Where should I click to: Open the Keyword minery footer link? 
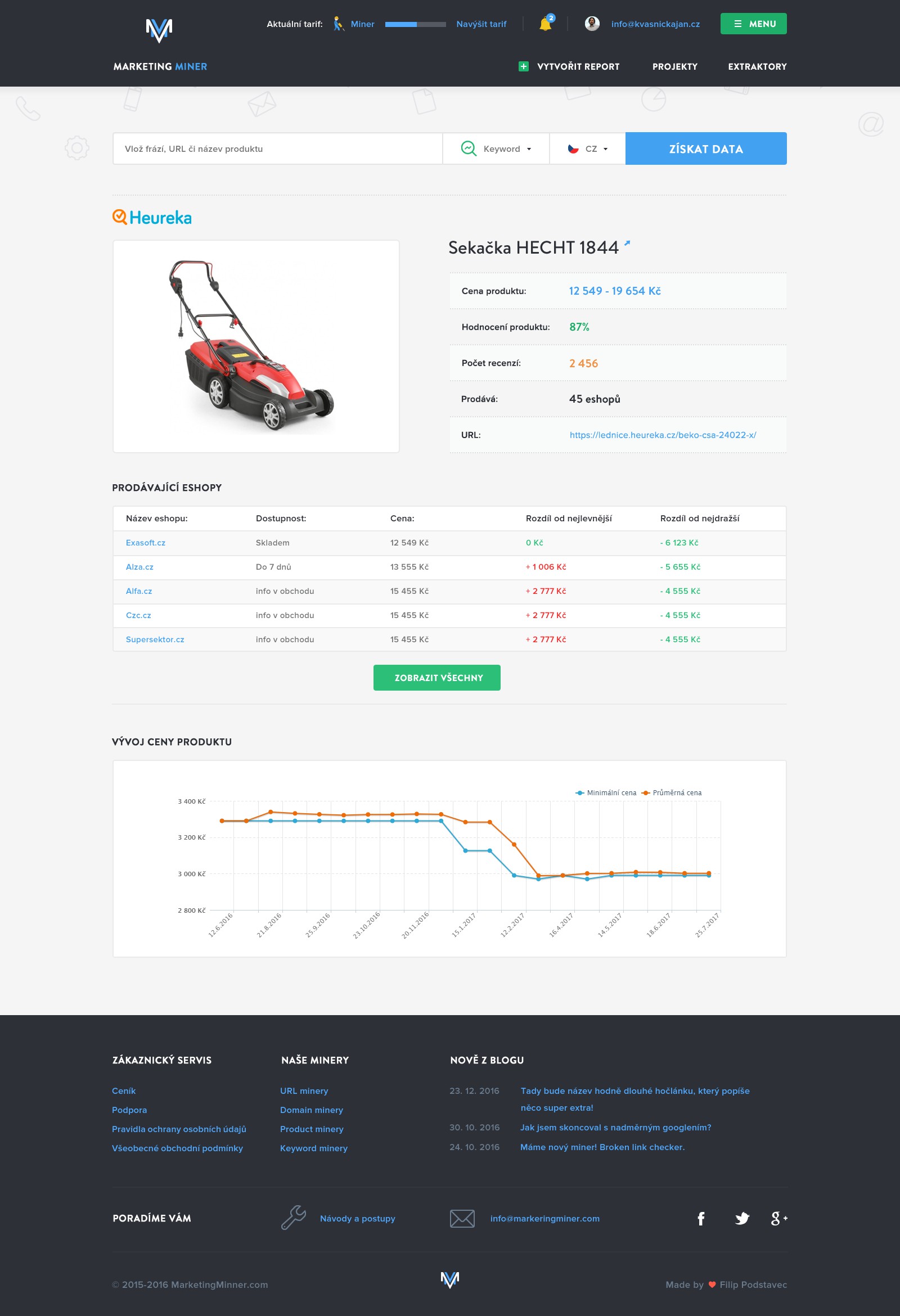pos(314,1148)
